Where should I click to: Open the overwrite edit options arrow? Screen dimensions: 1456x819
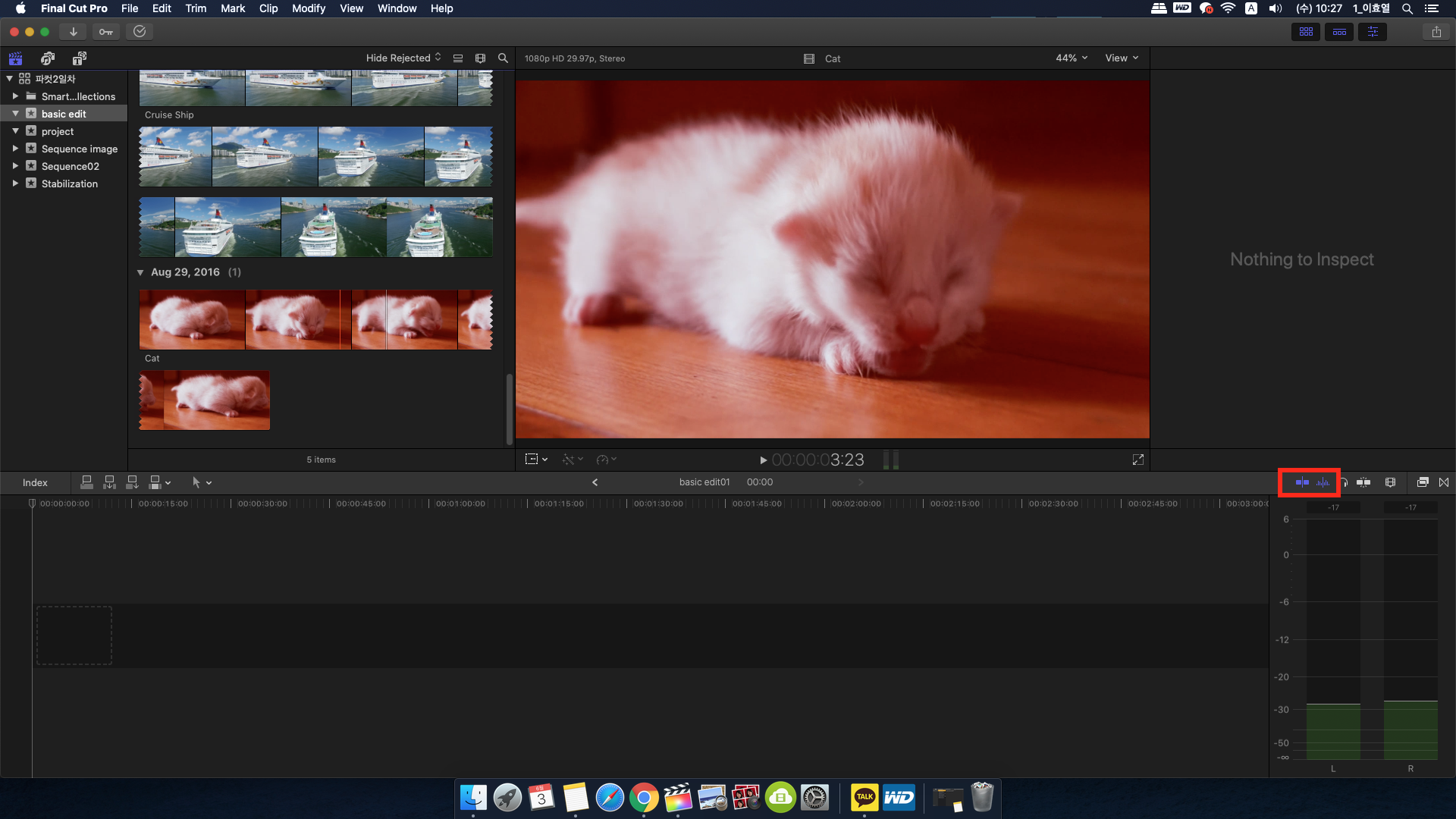tap(168, 483)
